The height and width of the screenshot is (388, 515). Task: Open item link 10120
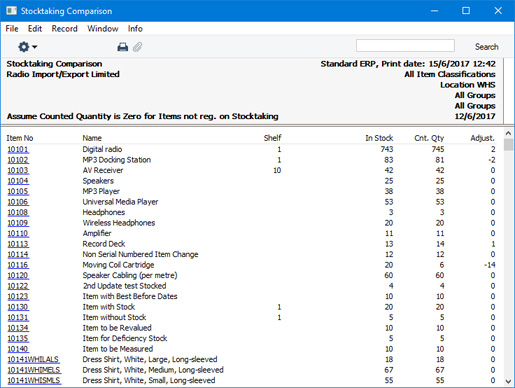pyautogui.click(x=18, y=275)
